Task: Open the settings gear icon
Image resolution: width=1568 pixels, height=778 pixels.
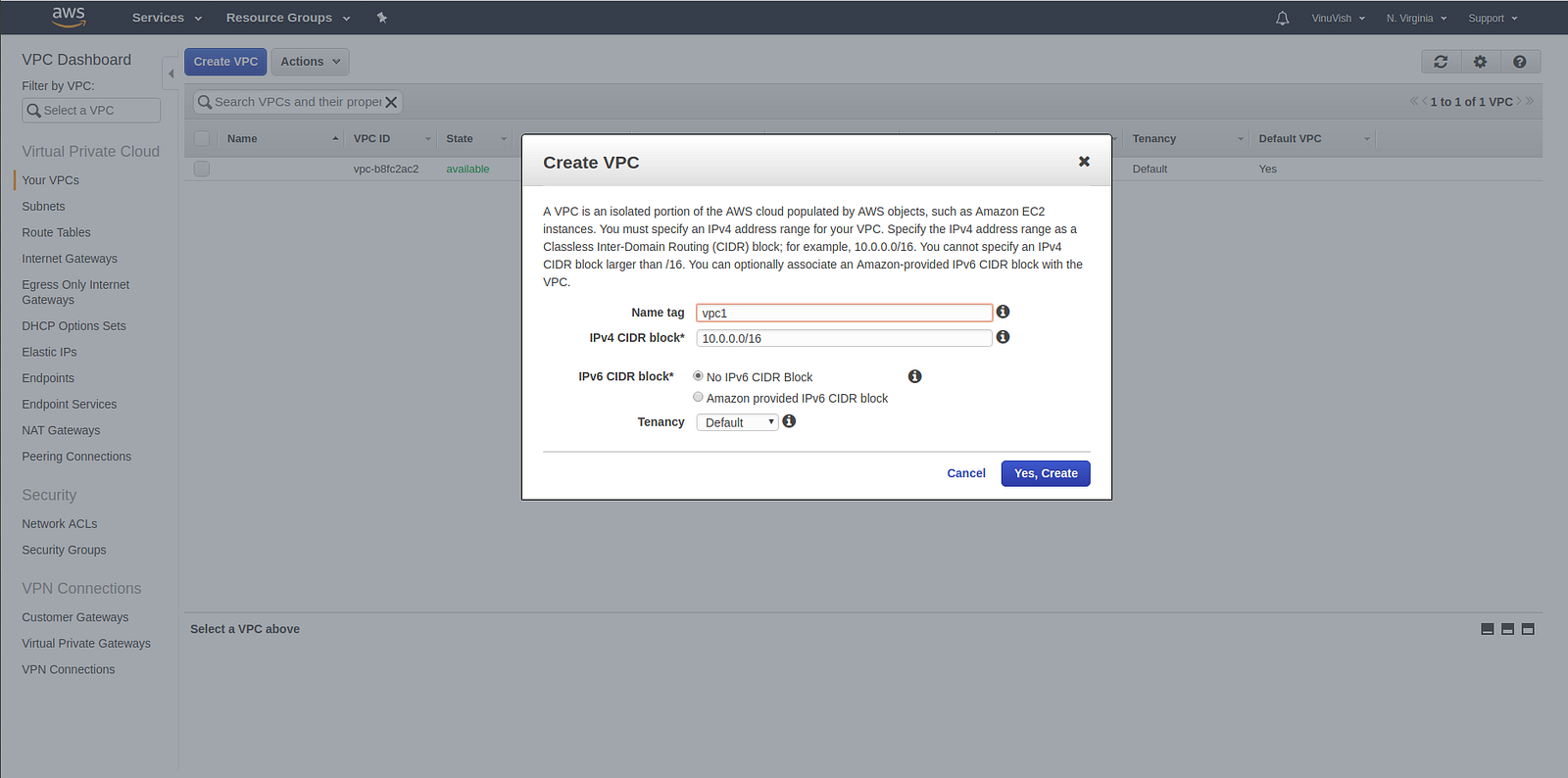Action: coord(1480,62)
